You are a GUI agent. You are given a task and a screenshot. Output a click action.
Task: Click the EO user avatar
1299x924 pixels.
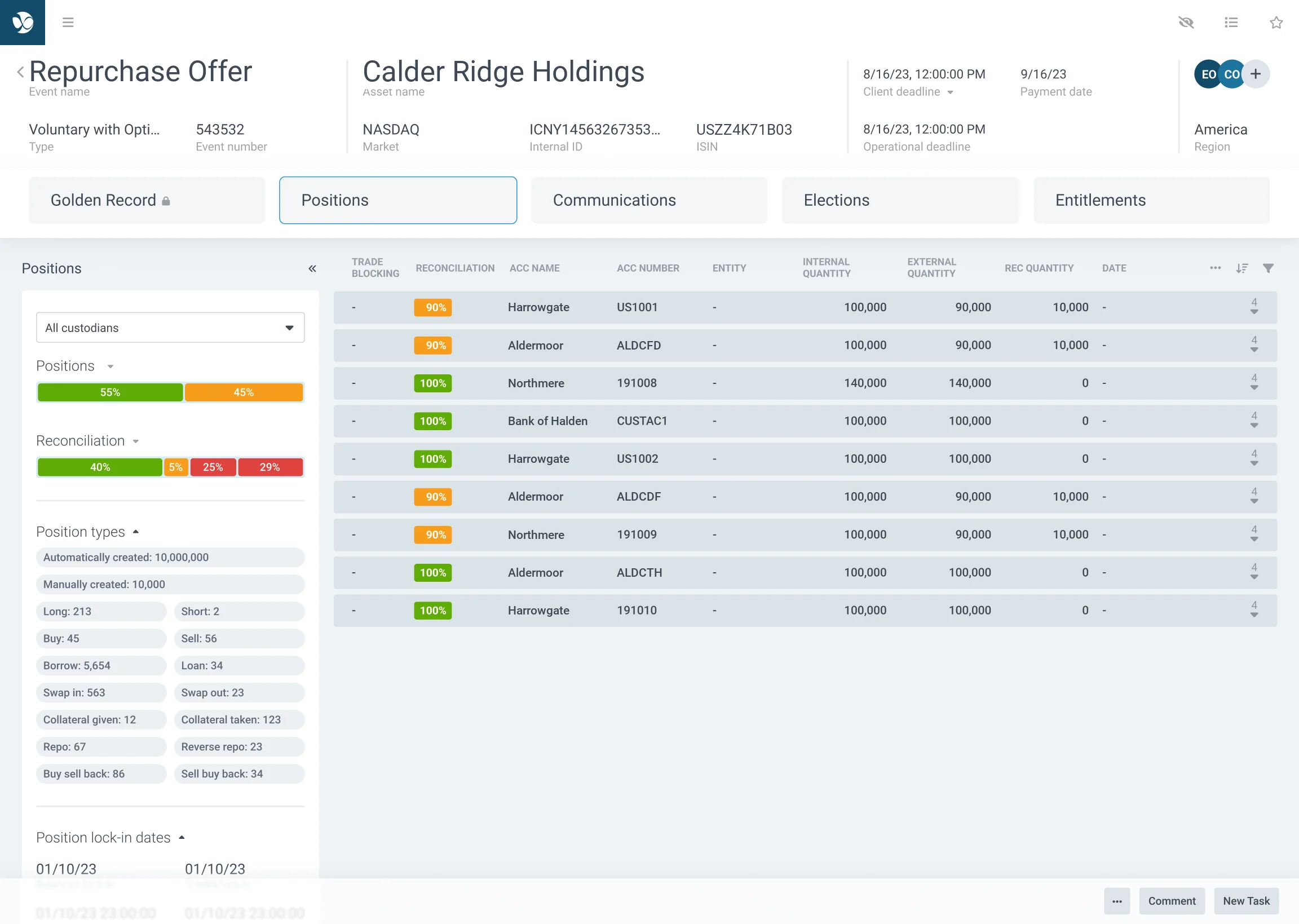point(1208,74)
